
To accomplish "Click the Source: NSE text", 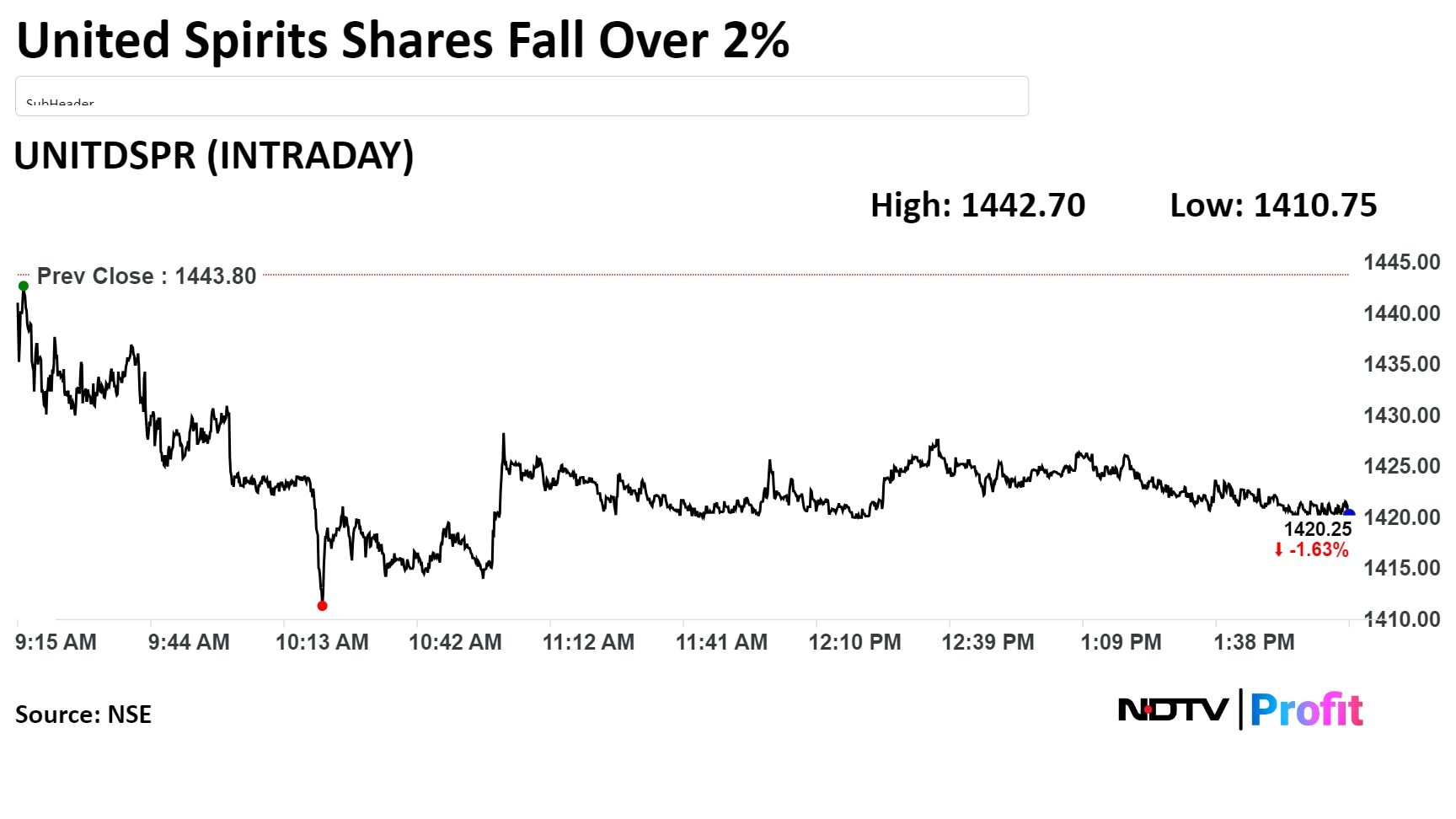I will coord(83,715).
